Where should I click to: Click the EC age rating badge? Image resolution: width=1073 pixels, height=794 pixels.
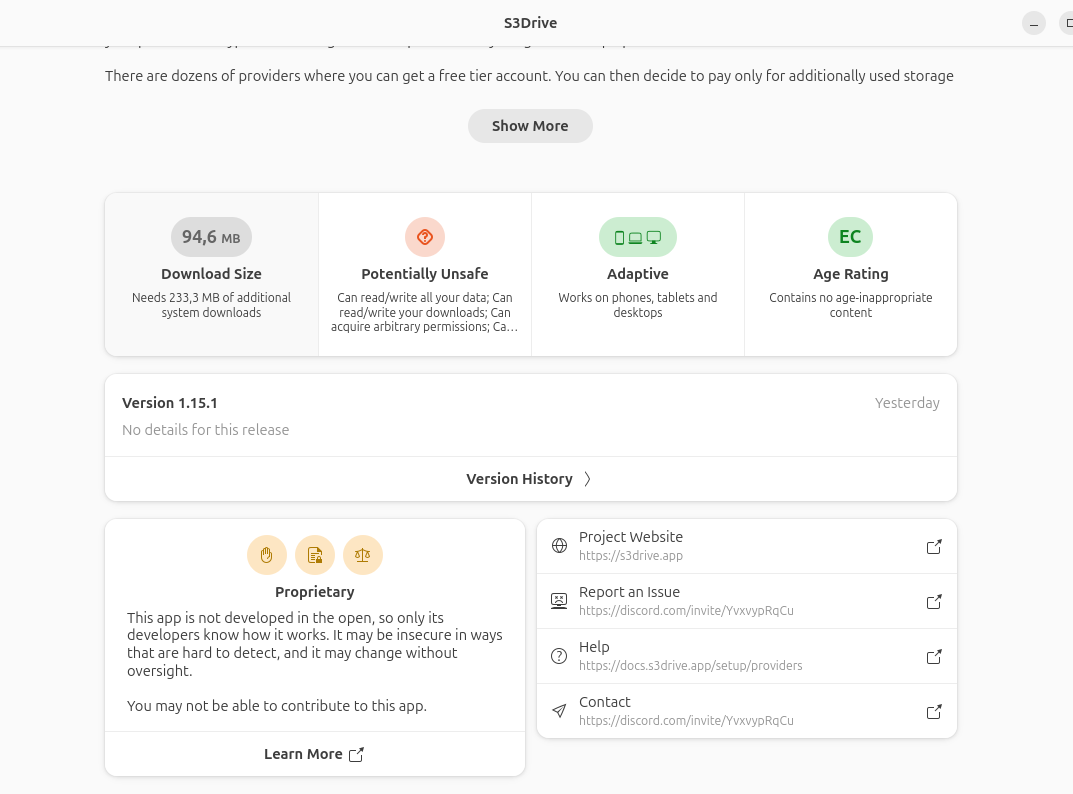(x=850, y=237)
